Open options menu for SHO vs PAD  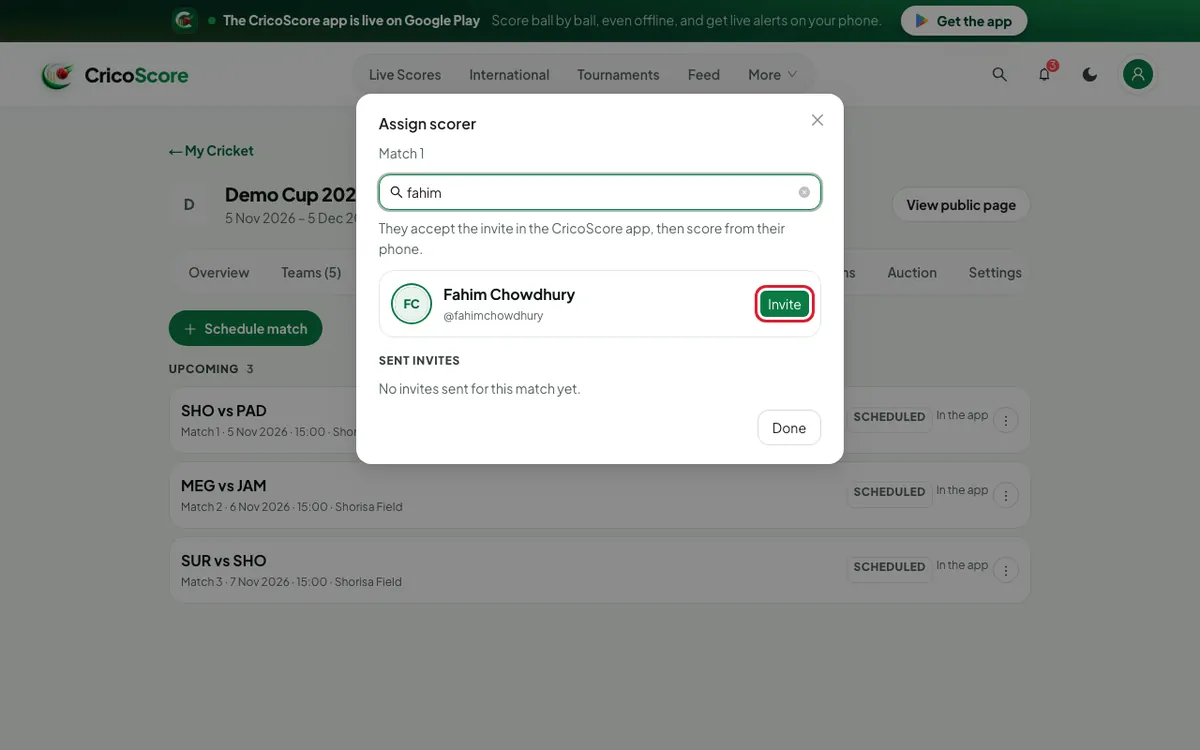[1006, 420]
